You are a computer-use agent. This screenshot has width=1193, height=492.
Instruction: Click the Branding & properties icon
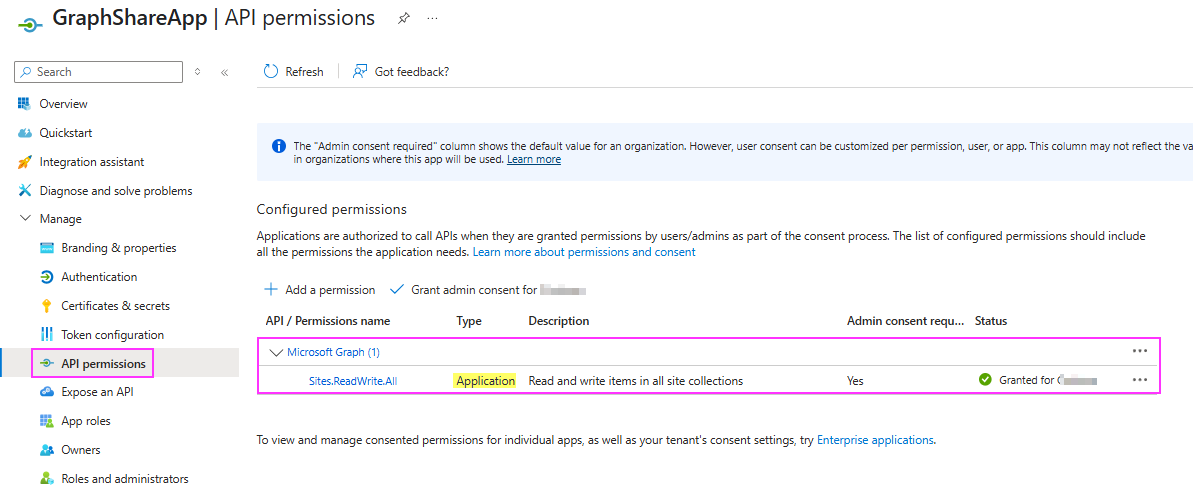[x=46, y=248]
